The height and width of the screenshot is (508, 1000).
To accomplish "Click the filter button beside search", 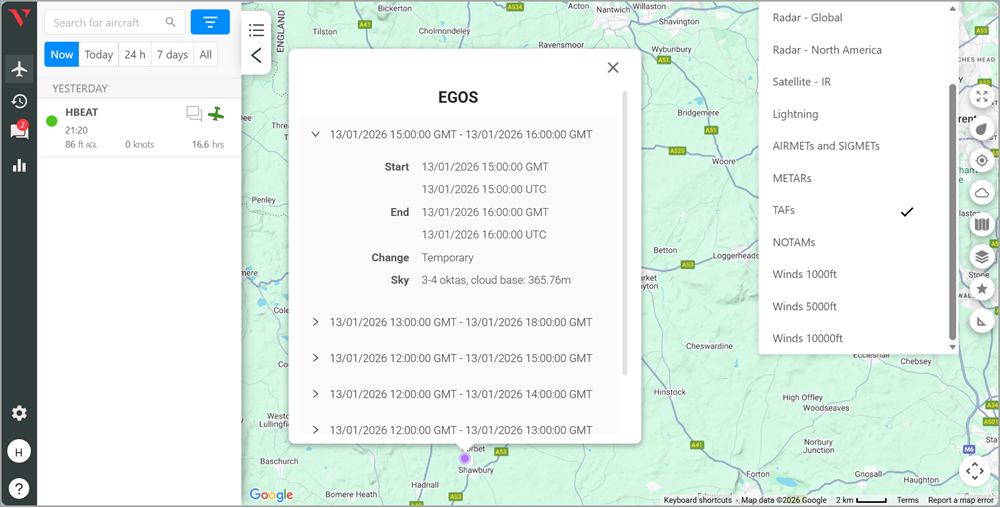I will 210,22.
